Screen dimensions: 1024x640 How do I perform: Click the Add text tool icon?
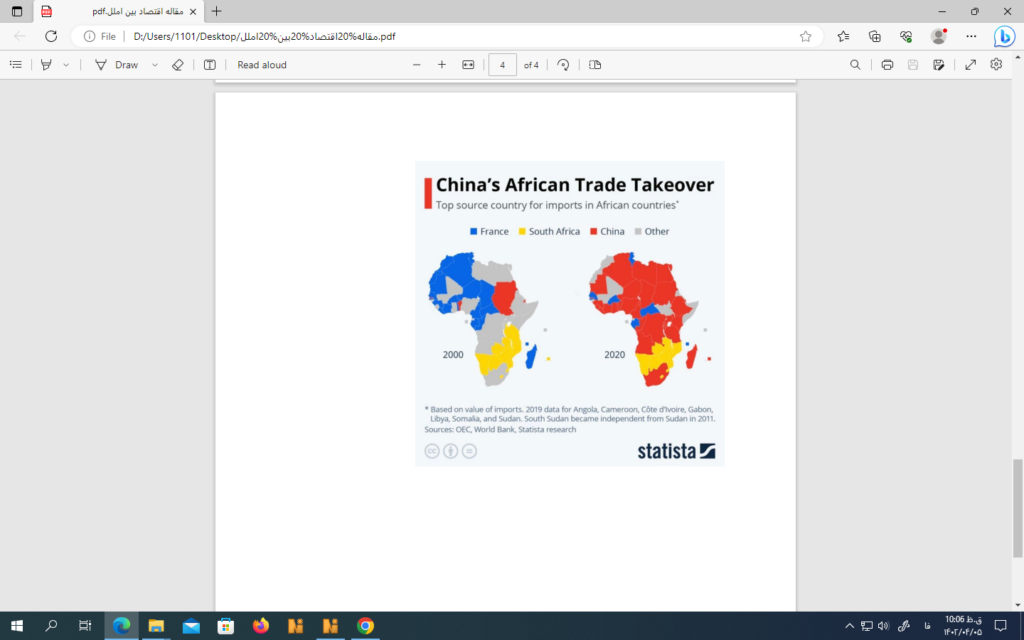(x=209, y=65)
